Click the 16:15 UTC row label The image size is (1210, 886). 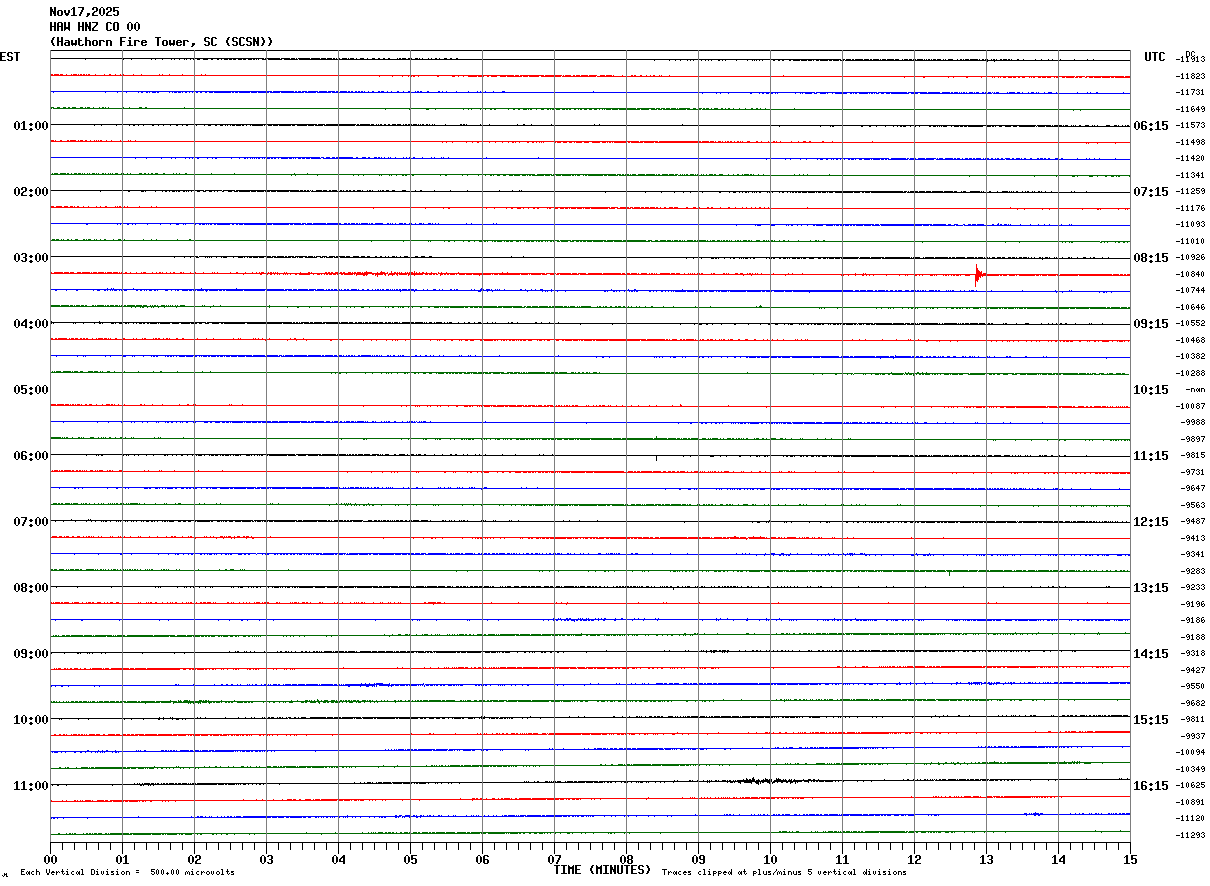tap(1150, 786)
